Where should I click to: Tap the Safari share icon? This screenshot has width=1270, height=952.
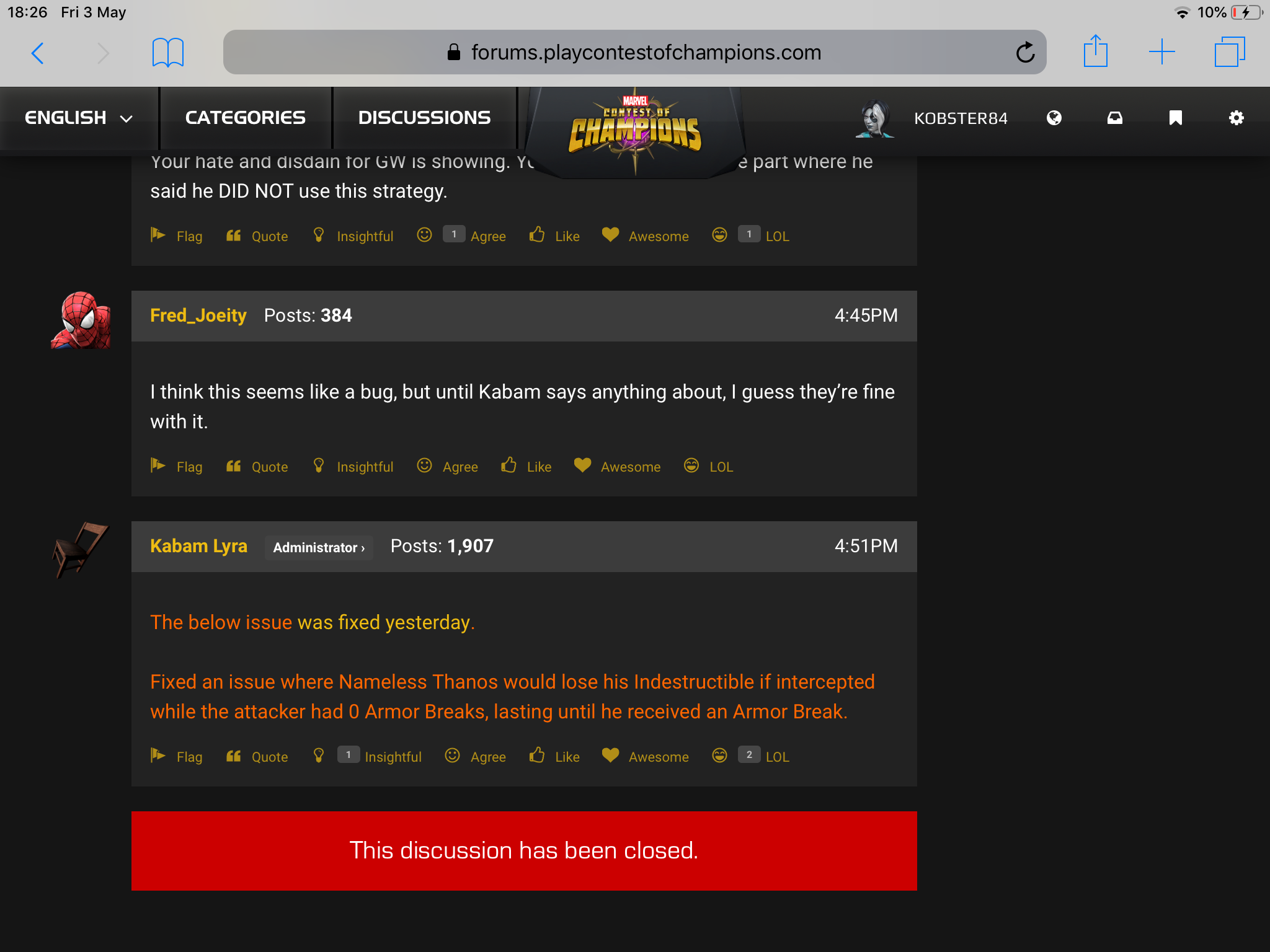1096,51
